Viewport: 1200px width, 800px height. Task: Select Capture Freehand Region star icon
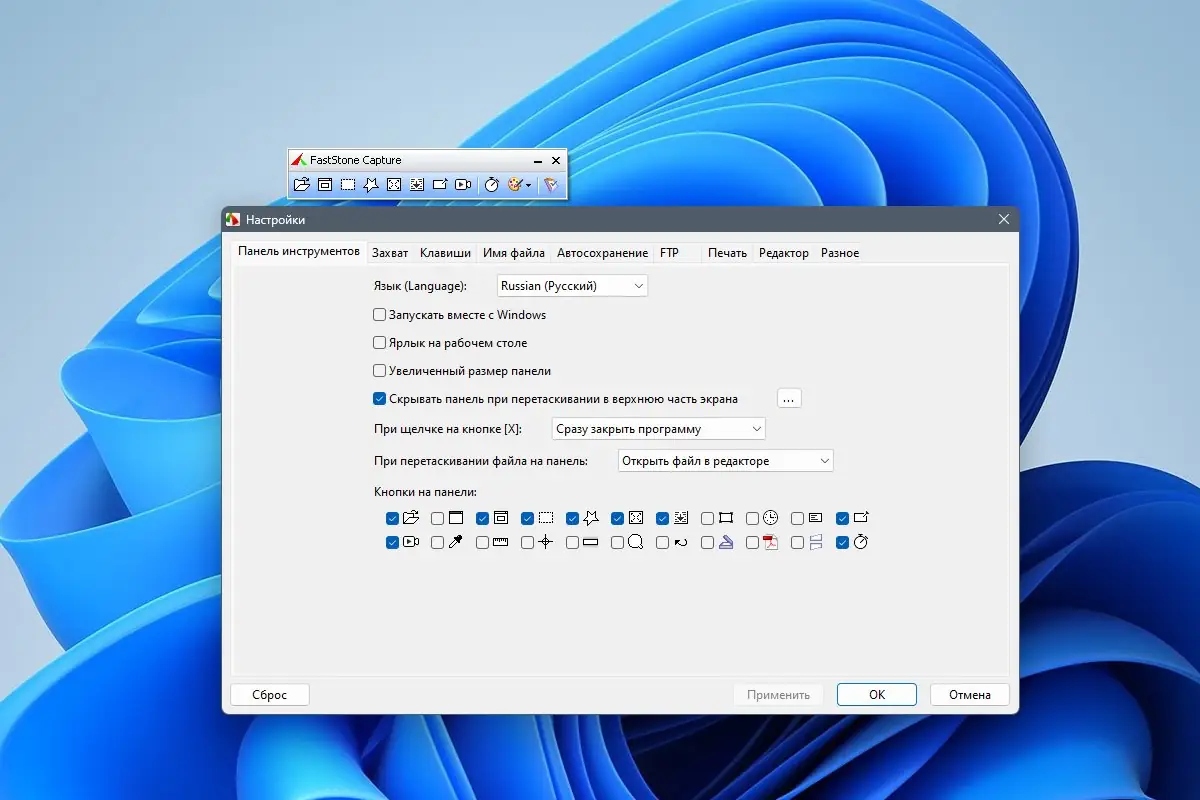[371, 185]
